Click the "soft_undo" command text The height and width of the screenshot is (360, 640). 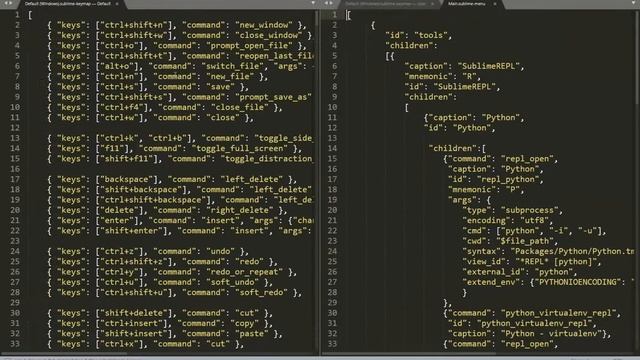tap(233, 282)
